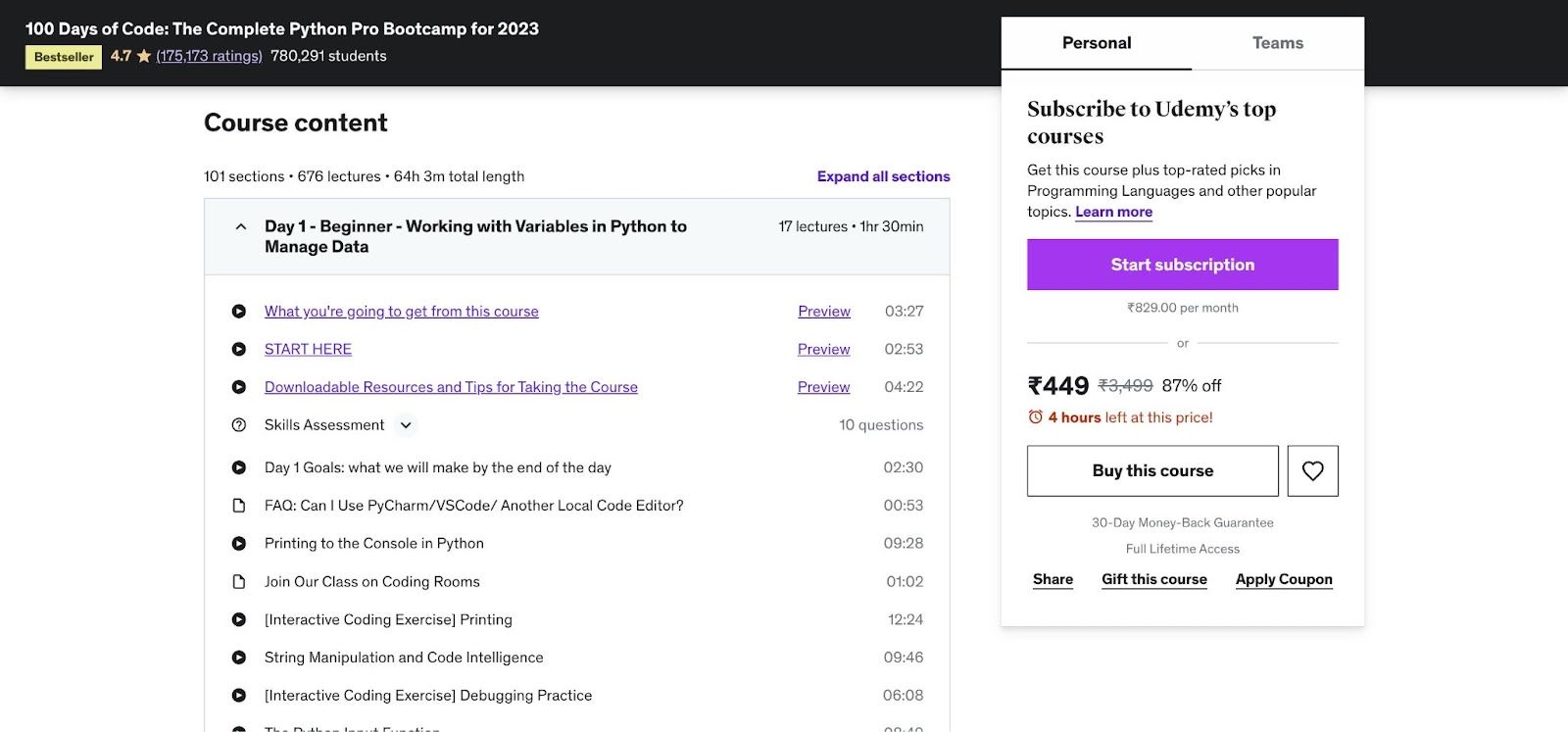Open Downloadable Resources and Tips lecture link
Screen dimensions: 1568x732
click(x=451, y=387)
